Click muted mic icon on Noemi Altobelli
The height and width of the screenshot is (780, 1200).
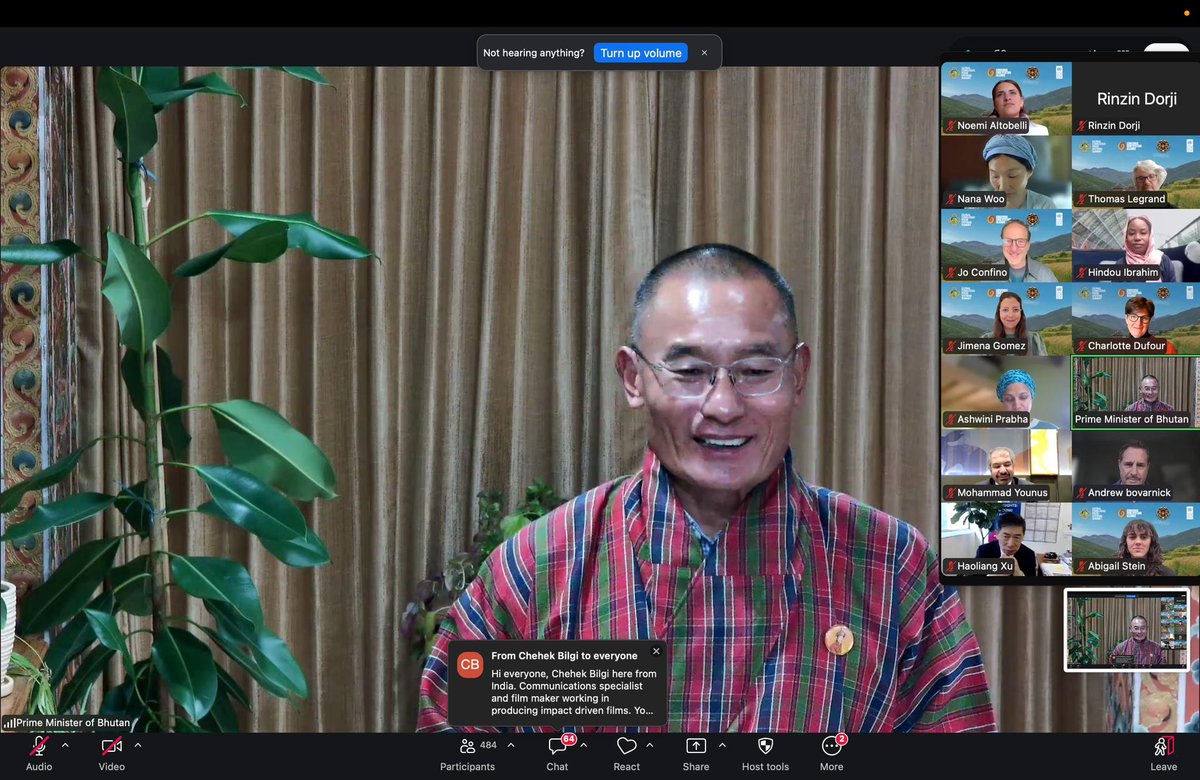coord(951,126)
